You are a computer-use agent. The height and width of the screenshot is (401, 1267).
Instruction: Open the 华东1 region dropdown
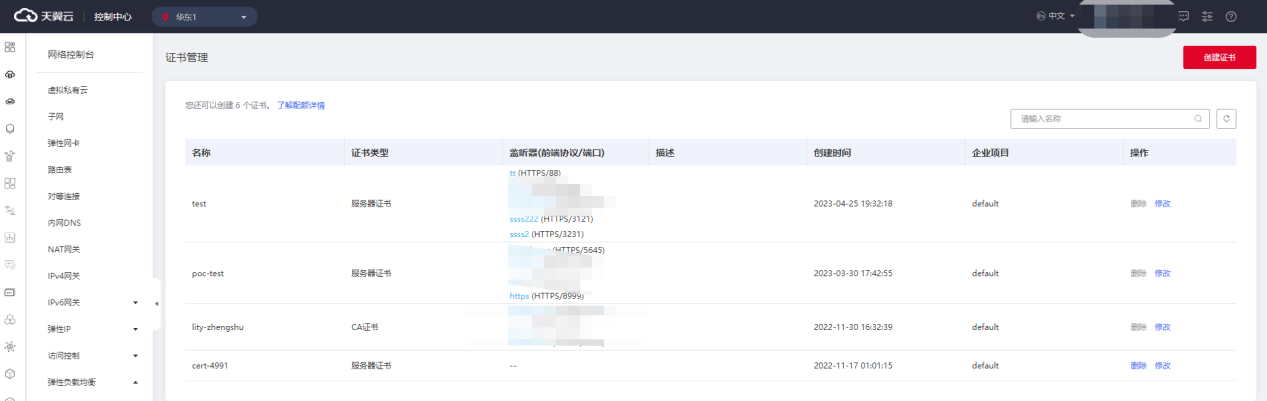click(204, 17)
